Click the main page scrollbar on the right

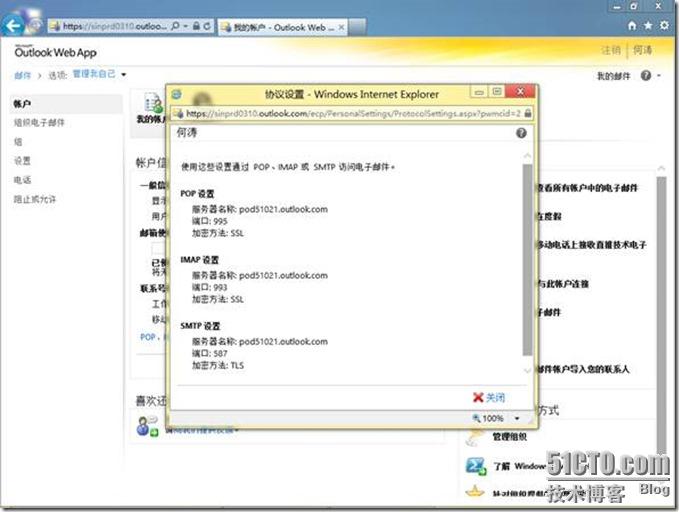coord(661,316)
